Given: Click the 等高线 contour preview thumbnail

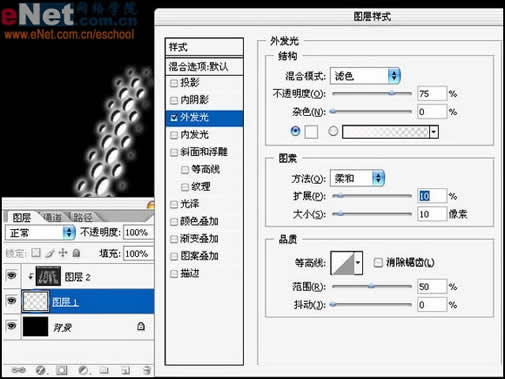Looking at the screenshot, I should pyautogui.click(x=342, y=263).
